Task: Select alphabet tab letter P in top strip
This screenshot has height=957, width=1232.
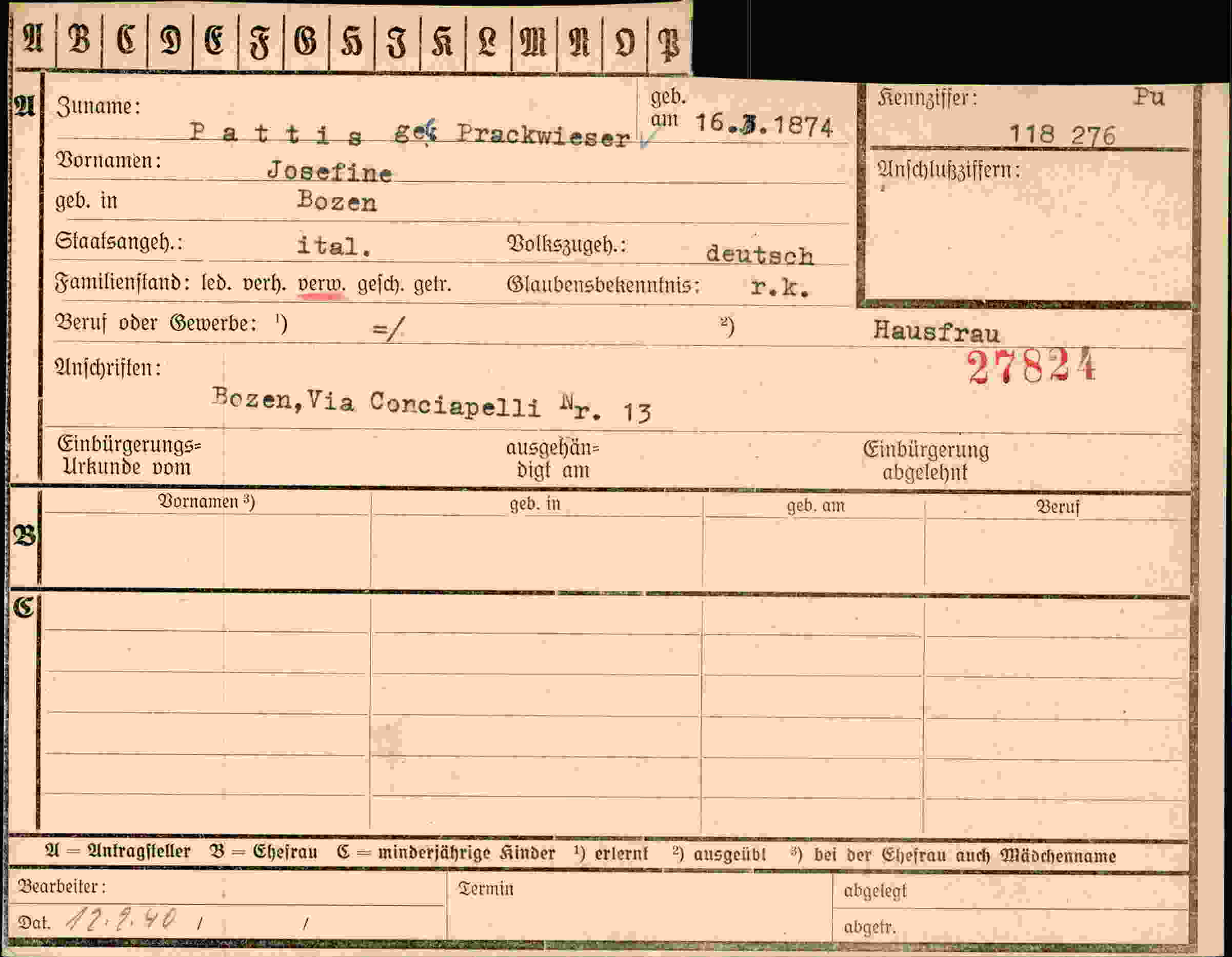Action: 669,44
